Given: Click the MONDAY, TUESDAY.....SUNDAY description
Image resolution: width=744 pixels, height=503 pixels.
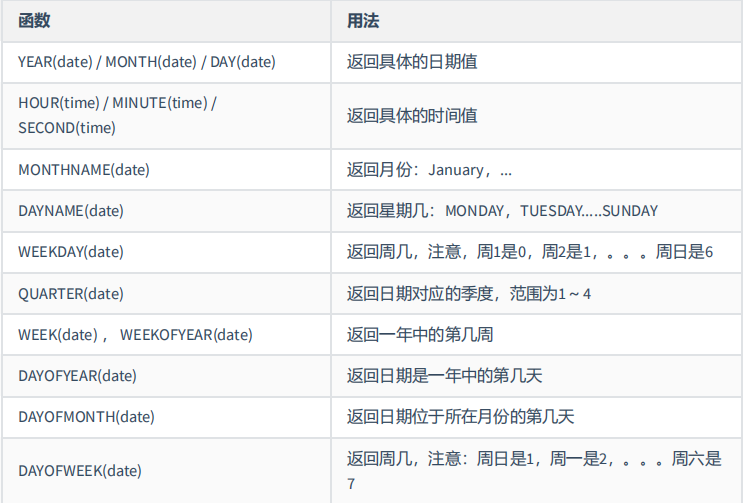Looking at the screenshot, I should tap(551, 211).
